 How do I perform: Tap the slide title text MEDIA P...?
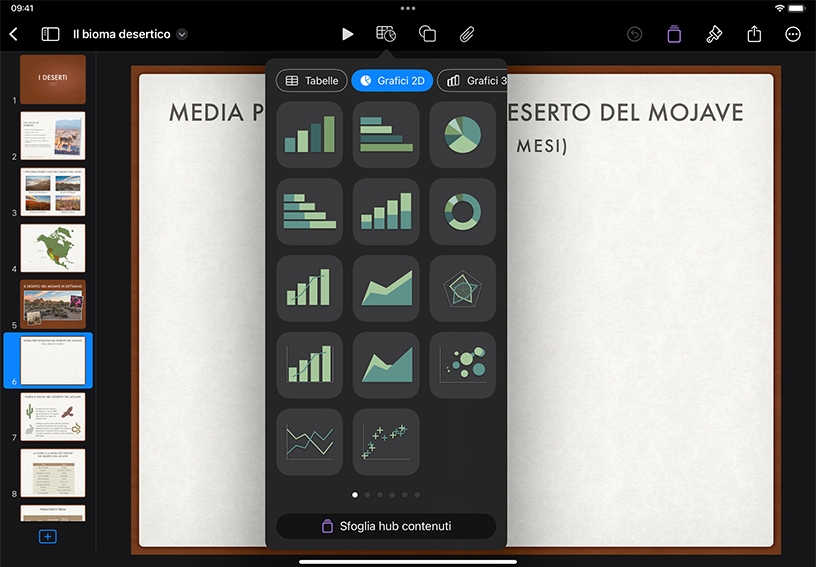pyautogui.click(x=217, y=112)
